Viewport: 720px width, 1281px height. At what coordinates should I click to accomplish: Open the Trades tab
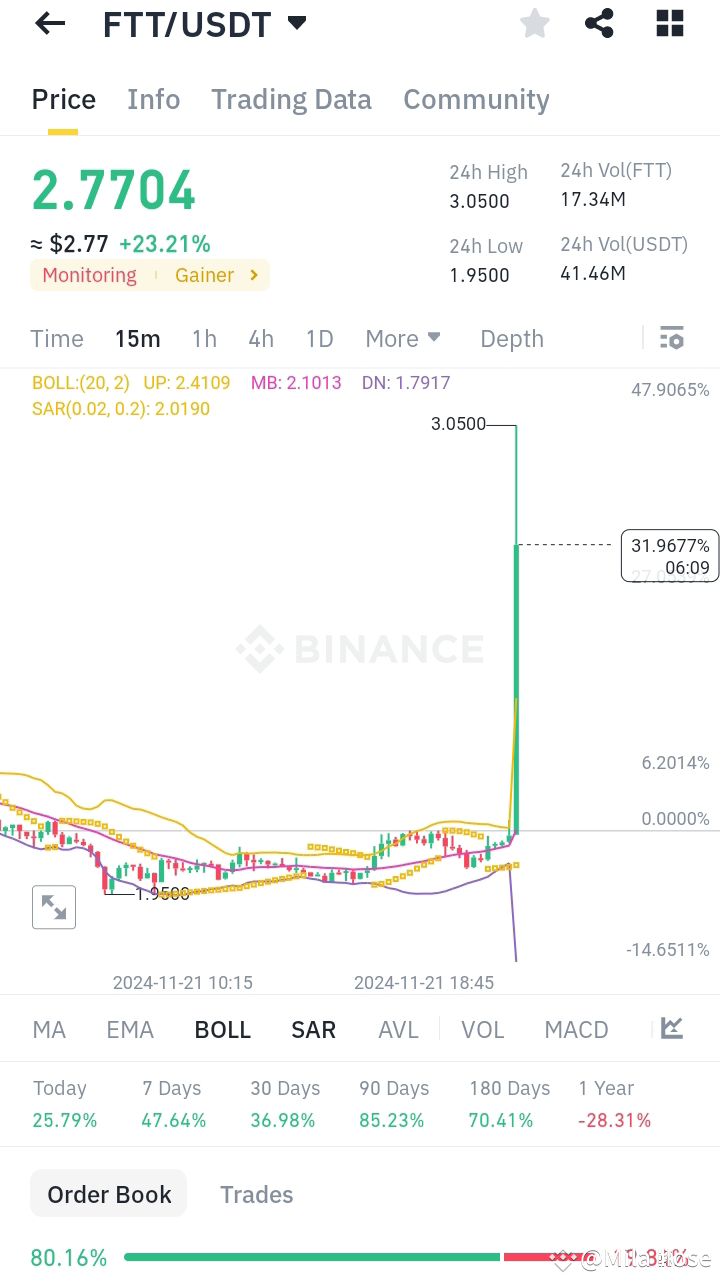(x=256, y=1194)
